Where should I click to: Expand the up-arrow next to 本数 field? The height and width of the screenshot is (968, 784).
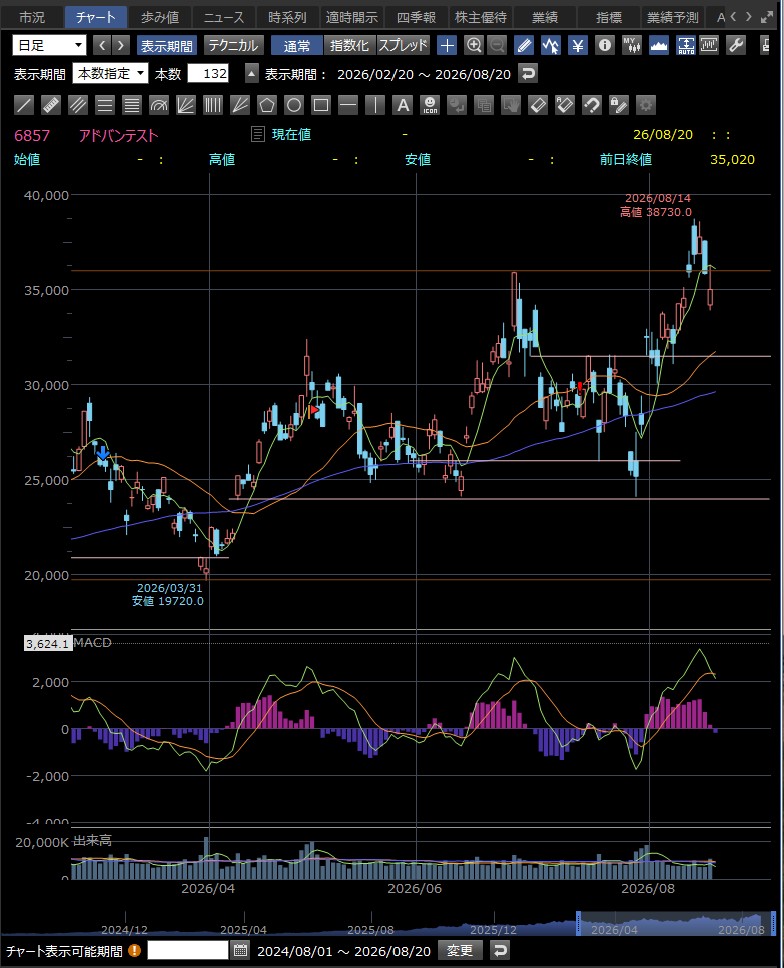251,74
